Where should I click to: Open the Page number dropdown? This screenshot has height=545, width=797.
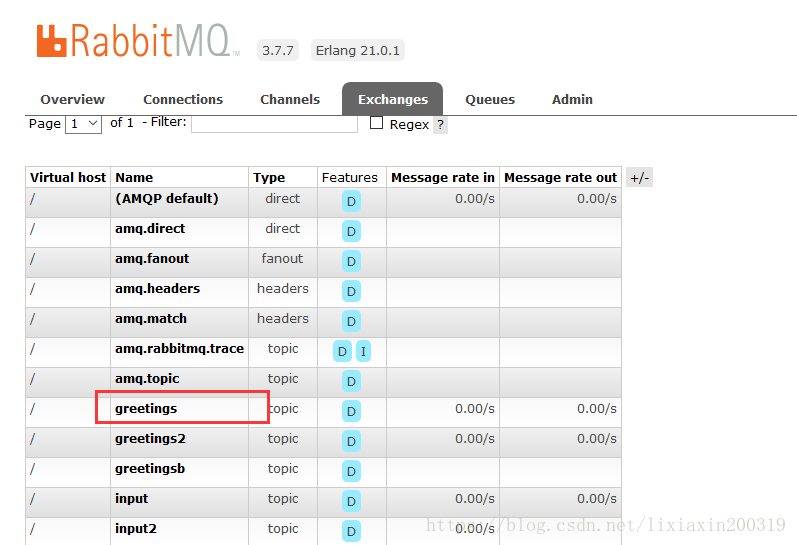[83, 124]
